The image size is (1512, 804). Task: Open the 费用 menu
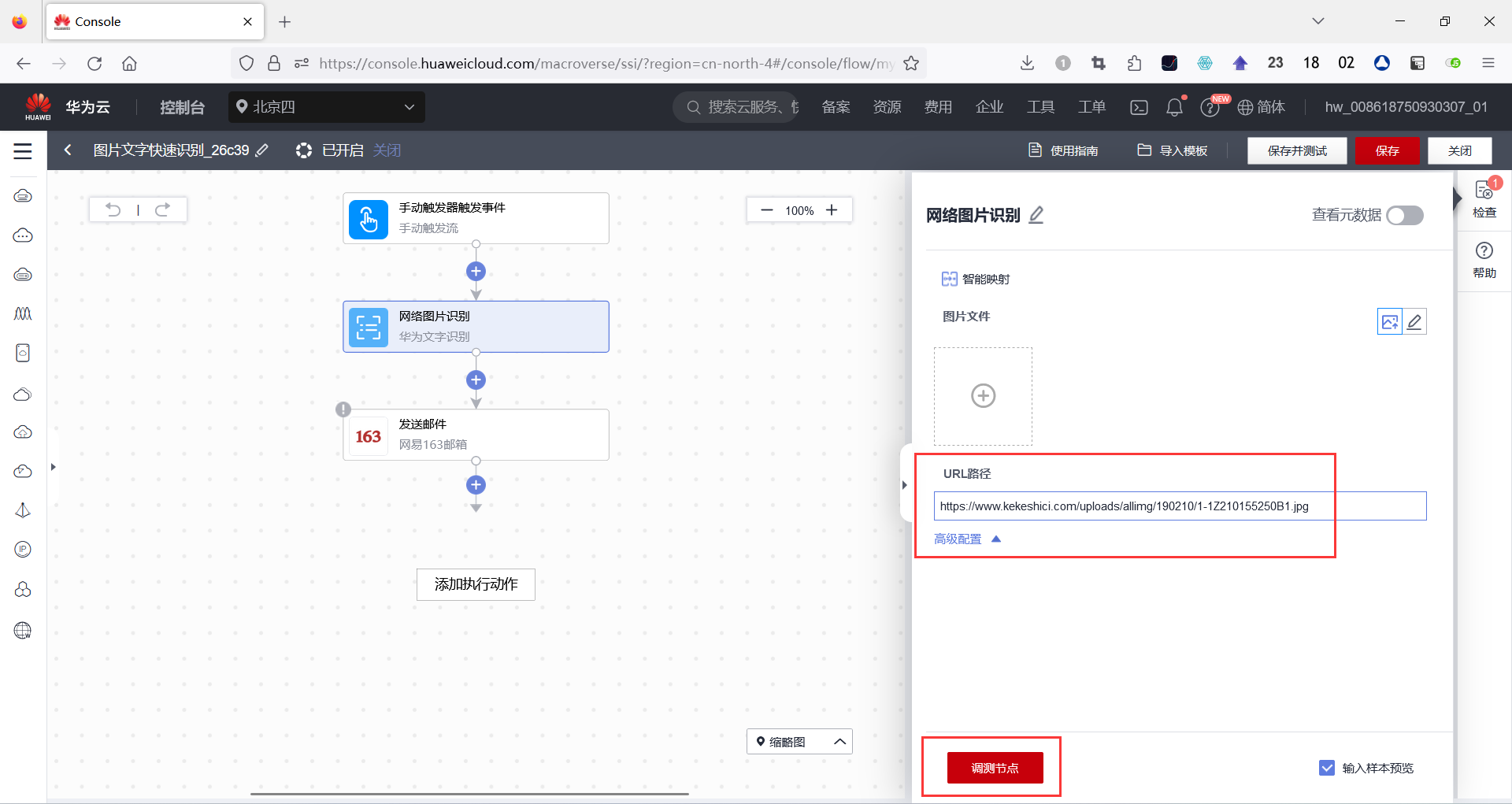938,107
